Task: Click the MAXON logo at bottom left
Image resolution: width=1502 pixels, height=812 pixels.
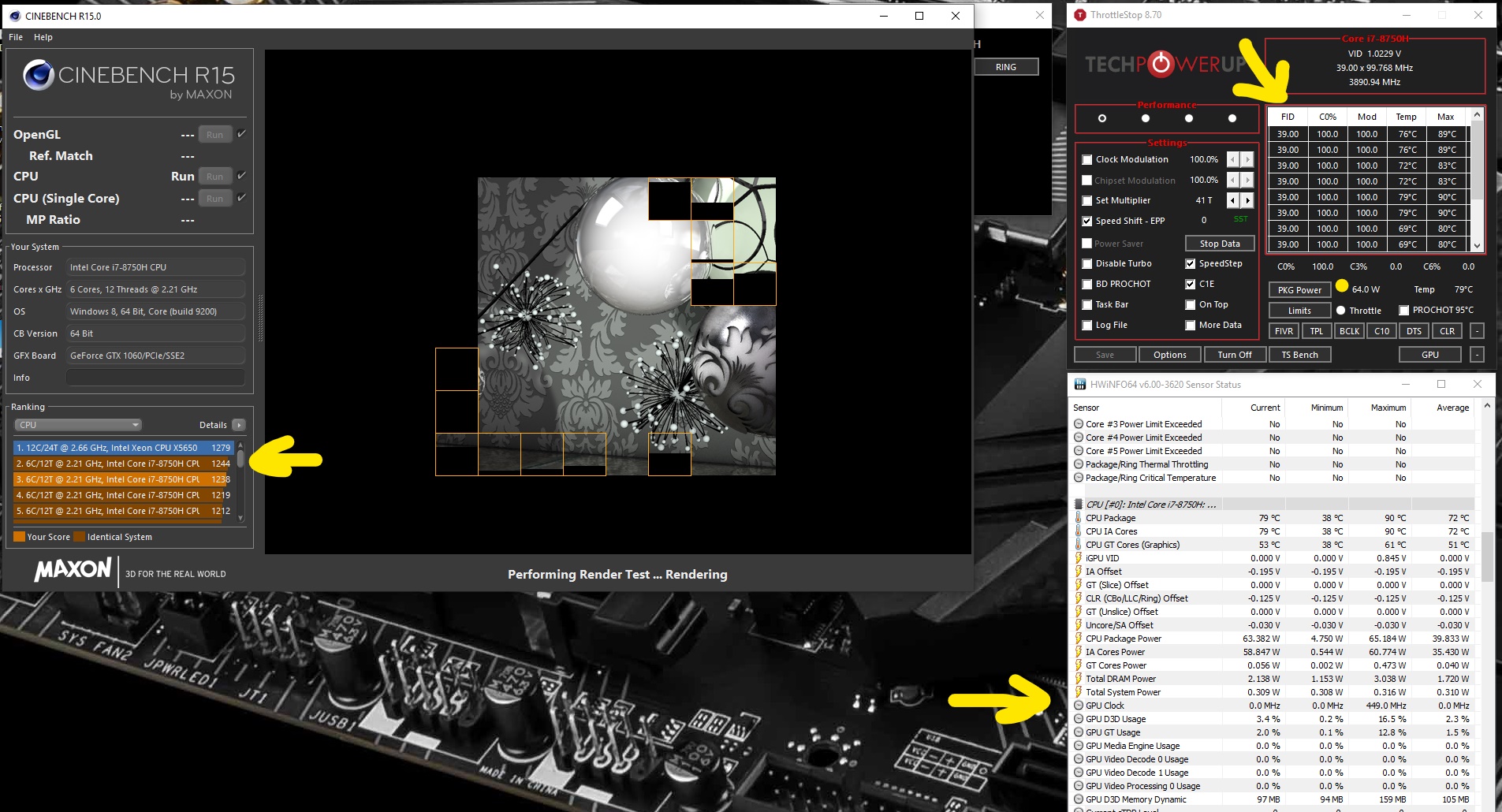Action: (x=73, y=569)
